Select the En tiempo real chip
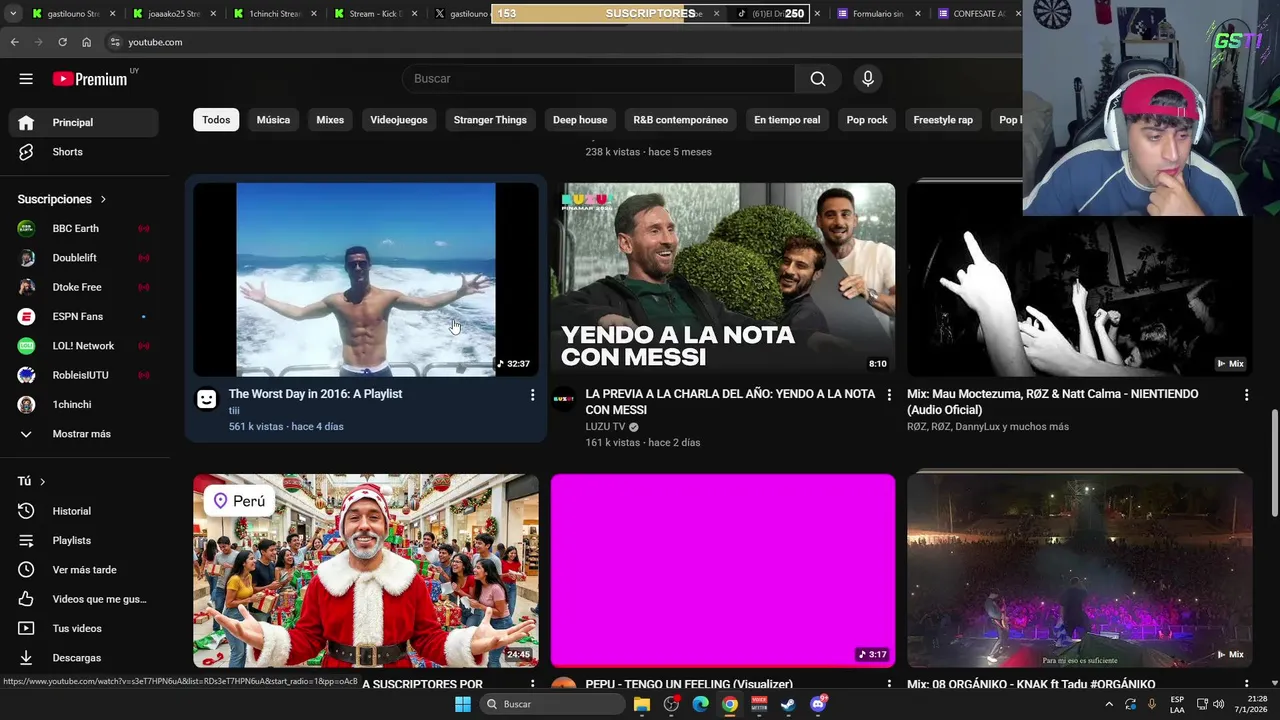The image size is (1280, 720). pos(787,120)
